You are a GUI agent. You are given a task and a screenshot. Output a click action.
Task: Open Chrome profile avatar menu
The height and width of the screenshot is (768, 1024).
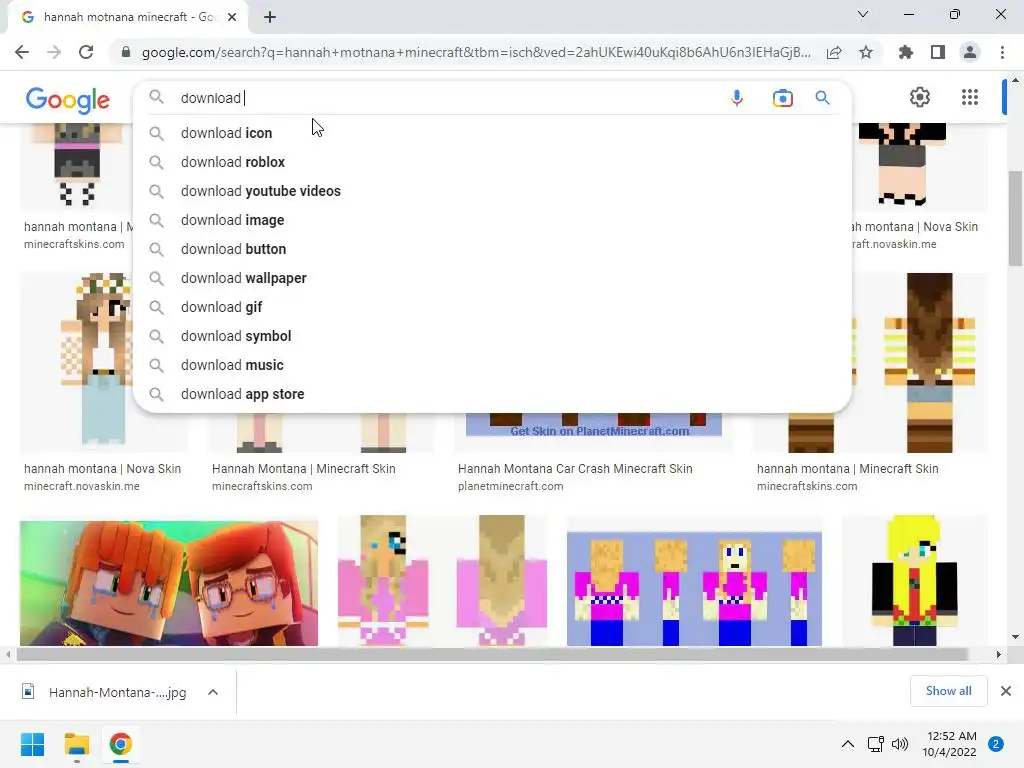(970, 52)
